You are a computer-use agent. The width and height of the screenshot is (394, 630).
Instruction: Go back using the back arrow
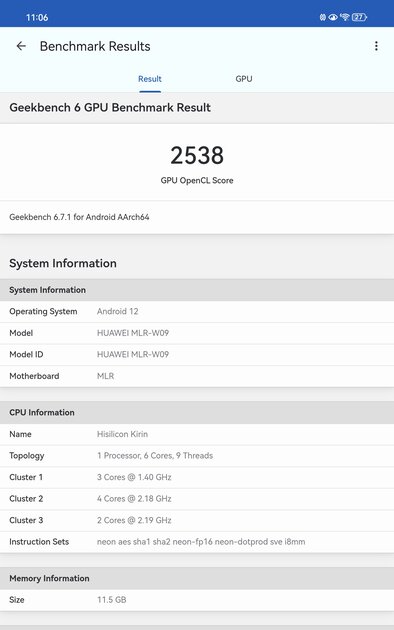click(x=21, y=46)
